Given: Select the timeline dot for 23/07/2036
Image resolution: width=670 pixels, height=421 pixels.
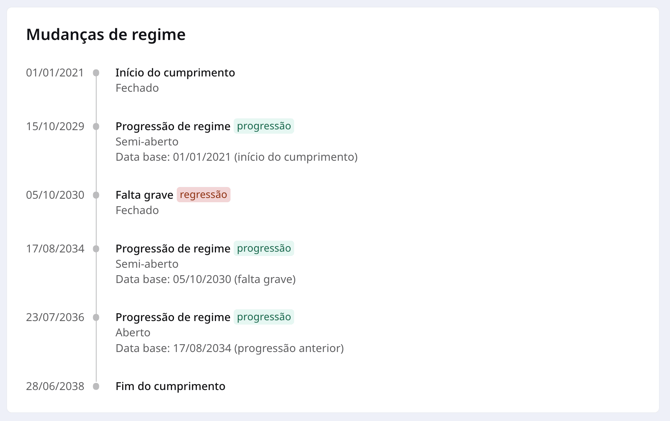Looking at the screenshot, I should [x=96, y=317].
